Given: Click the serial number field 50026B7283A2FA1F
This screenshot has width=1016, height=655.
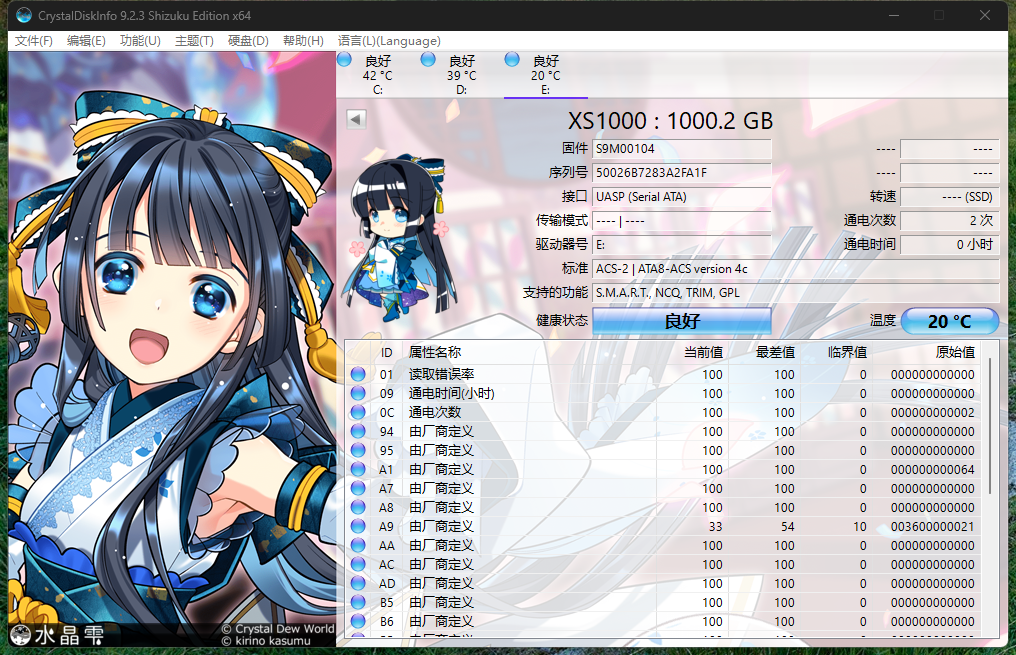Looking at the screenshot, I should [x=682, y=172].
